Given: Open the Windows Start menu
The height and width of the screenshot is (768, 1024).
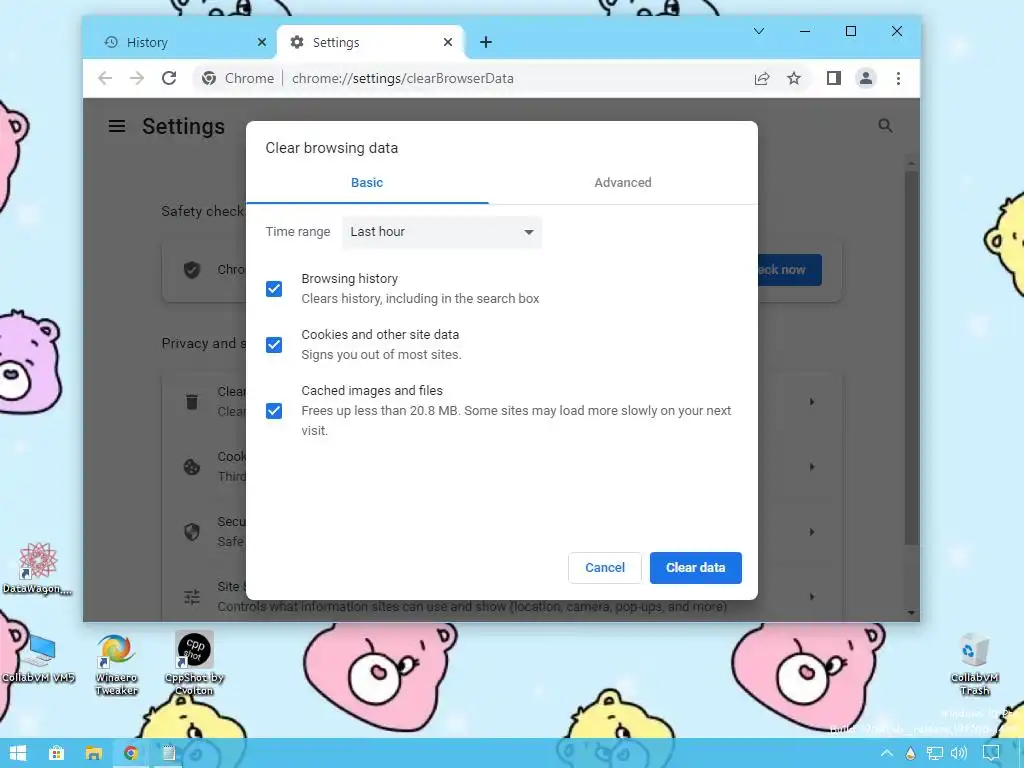Looking at the screenshot, I should point(18,753).
